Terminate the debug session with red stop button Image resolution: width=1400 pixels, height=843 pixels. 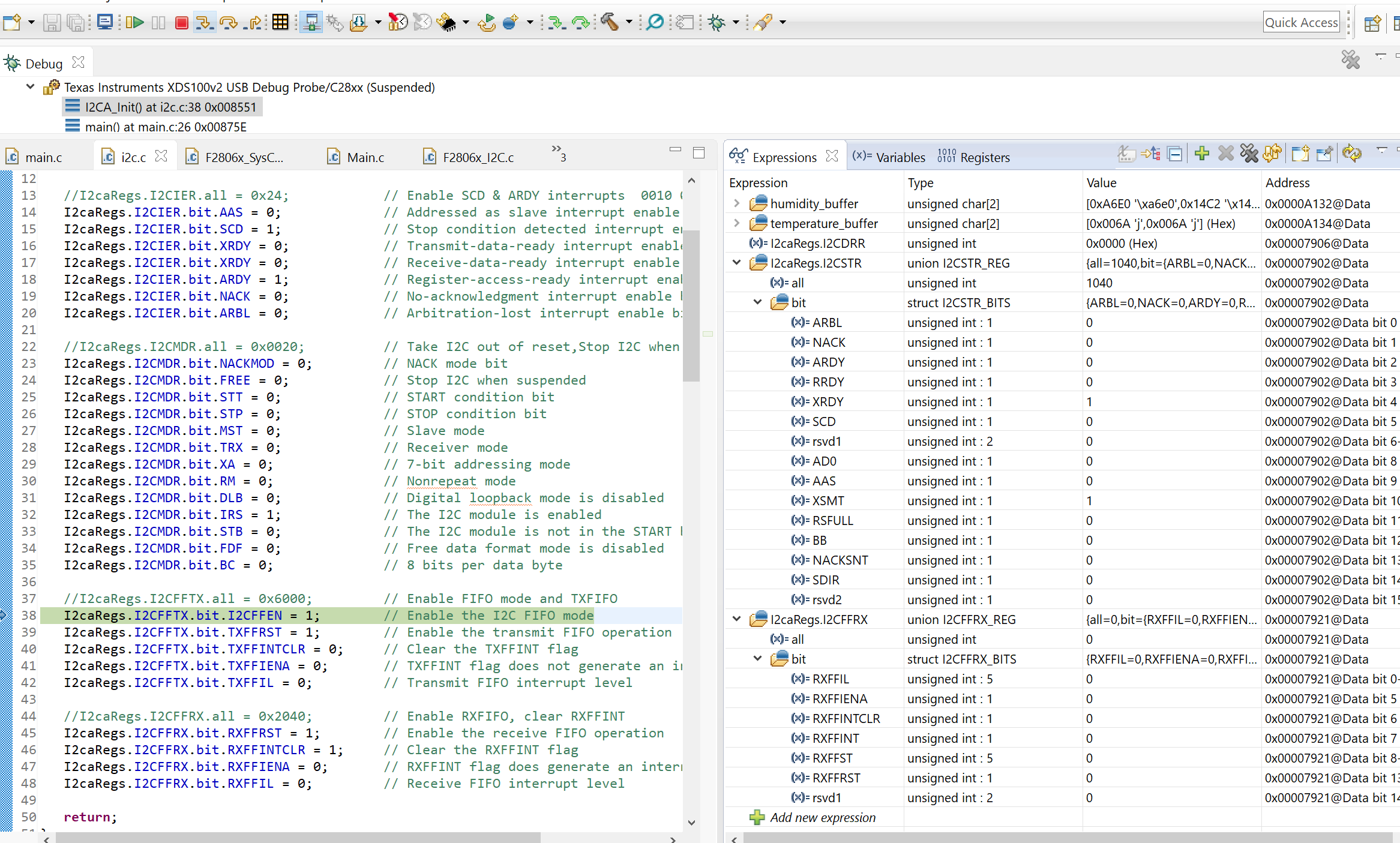click(x=182, y=23)
